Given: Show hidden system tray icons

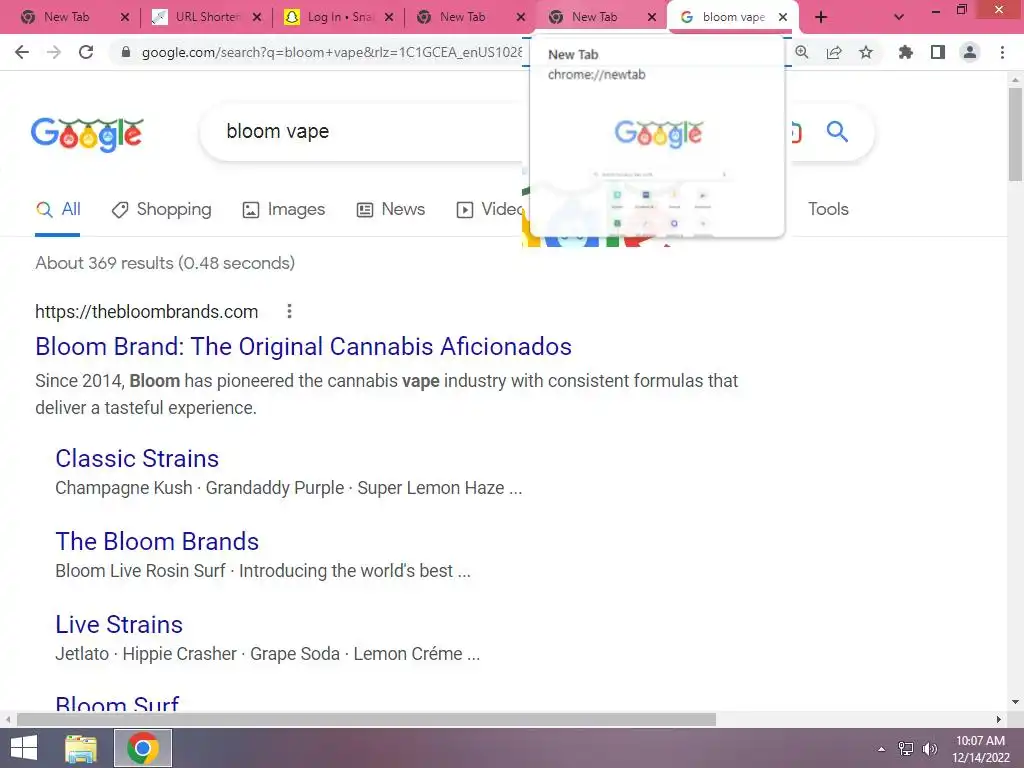Looking at the screenshot, I should [882, 749].
